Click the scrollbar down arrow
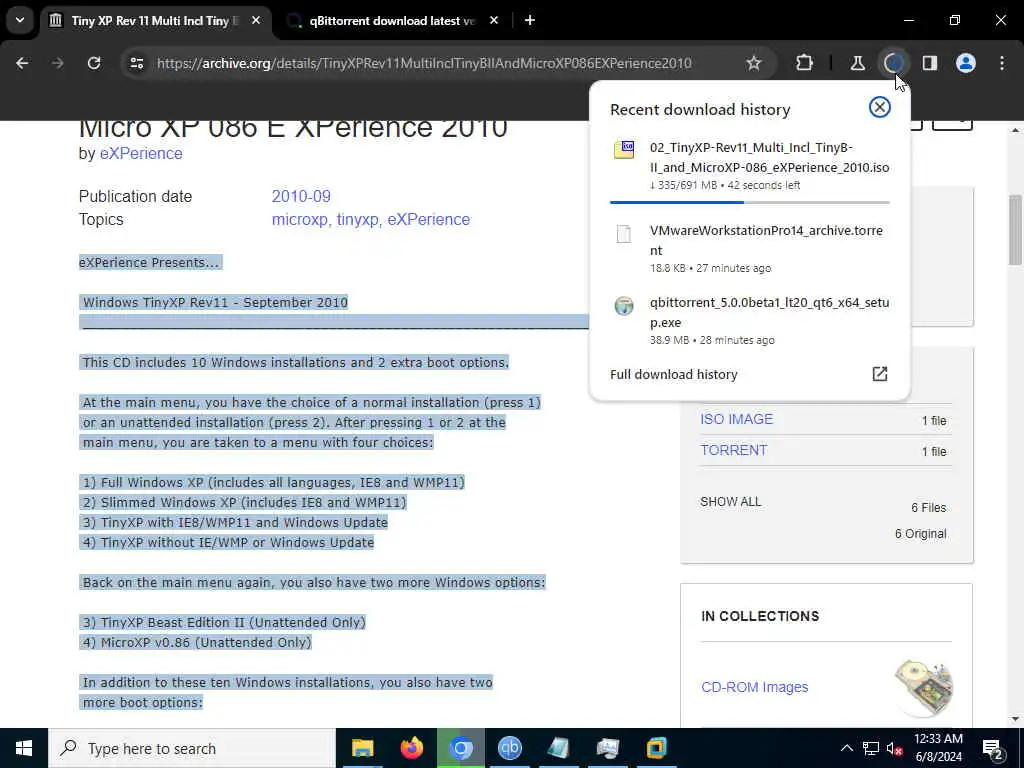This screenshot has width=1024, height=768. point(1016,719)
